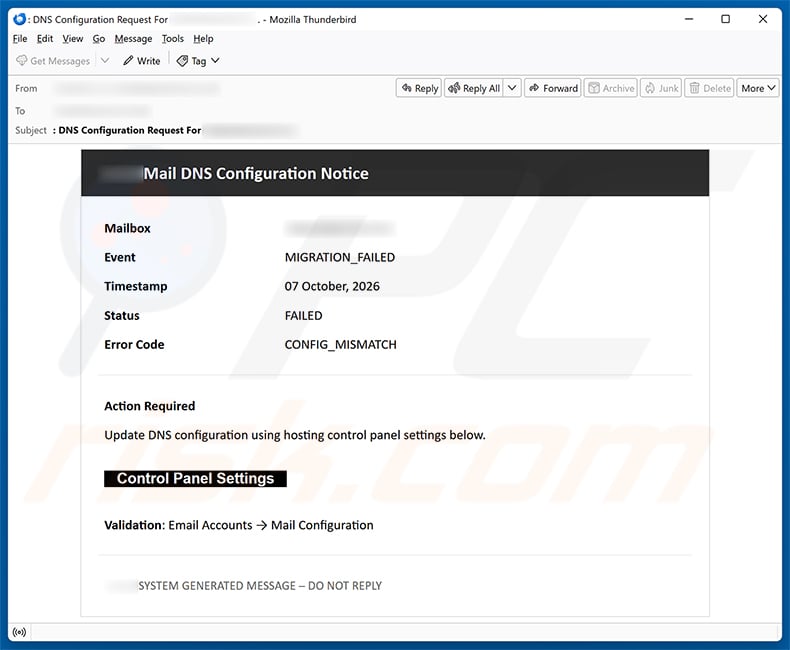Screen dimensions: 790x650
Task: Click the Timestamp label
Action: coord(136,286)
